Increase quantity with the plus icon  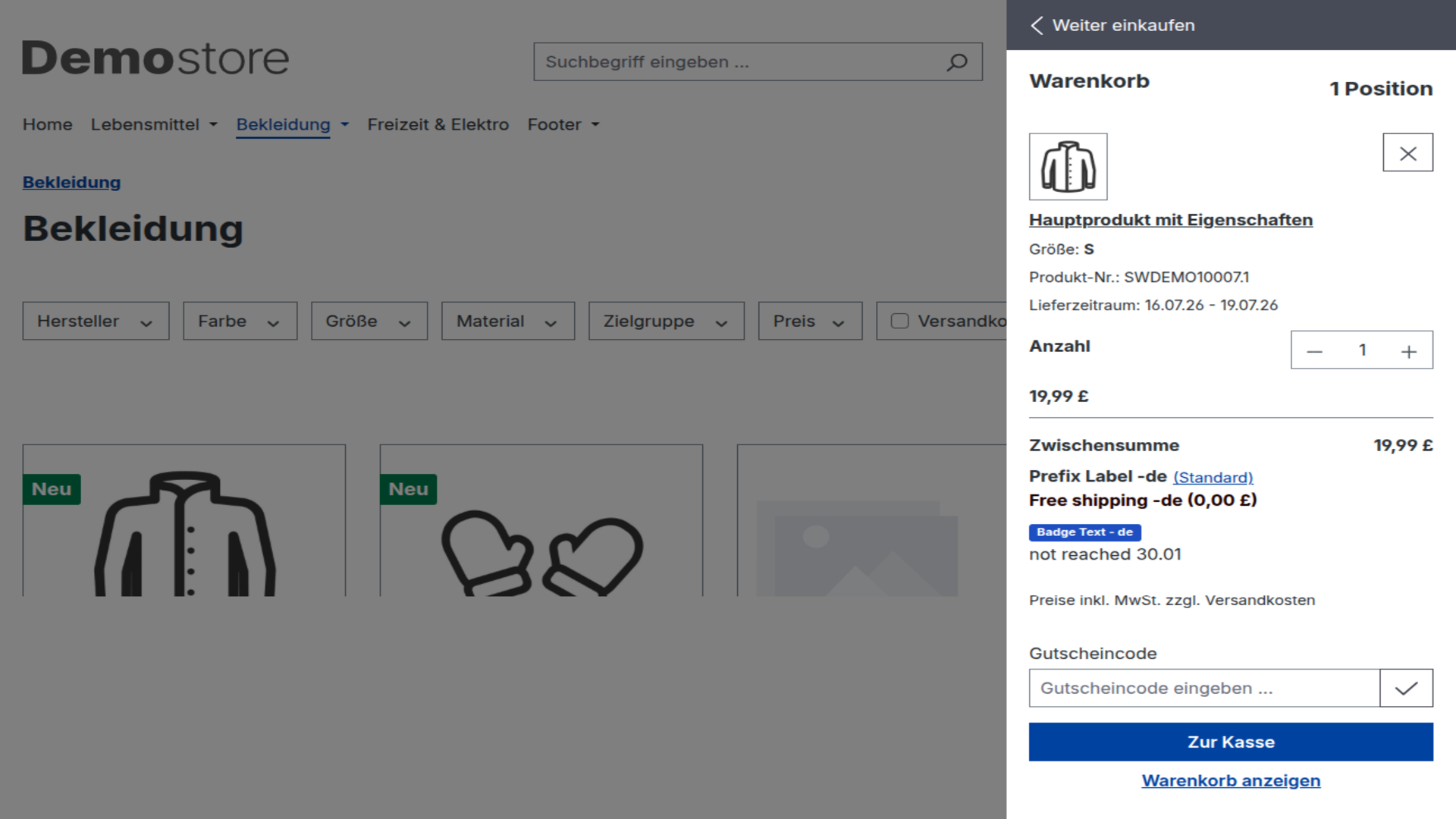1408,351
